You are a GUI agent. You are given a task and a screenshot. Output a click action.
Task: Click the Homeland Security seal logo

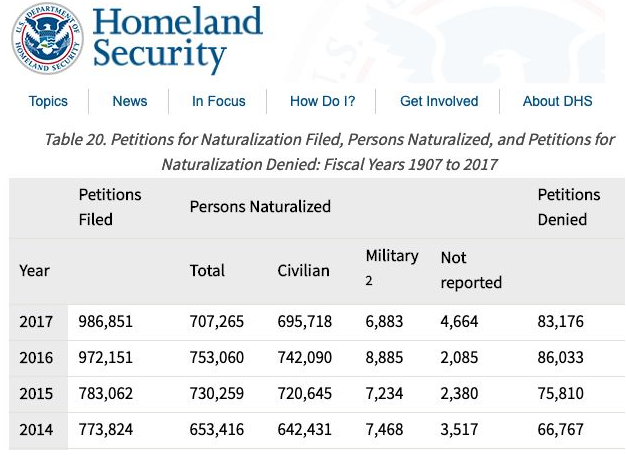click(x=47, y=39)
